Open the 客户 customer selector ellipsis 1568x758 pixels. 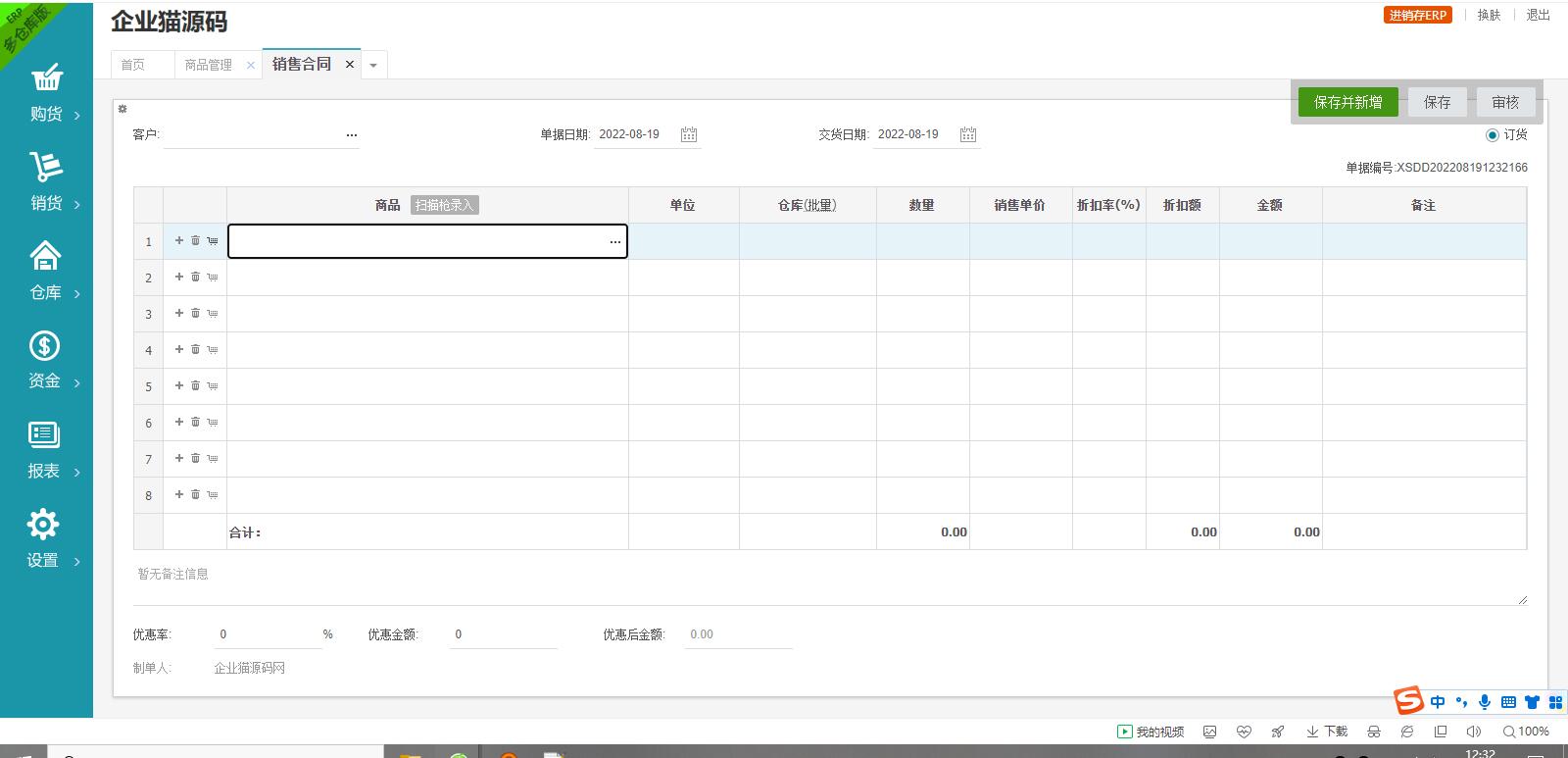pos(352,134)
